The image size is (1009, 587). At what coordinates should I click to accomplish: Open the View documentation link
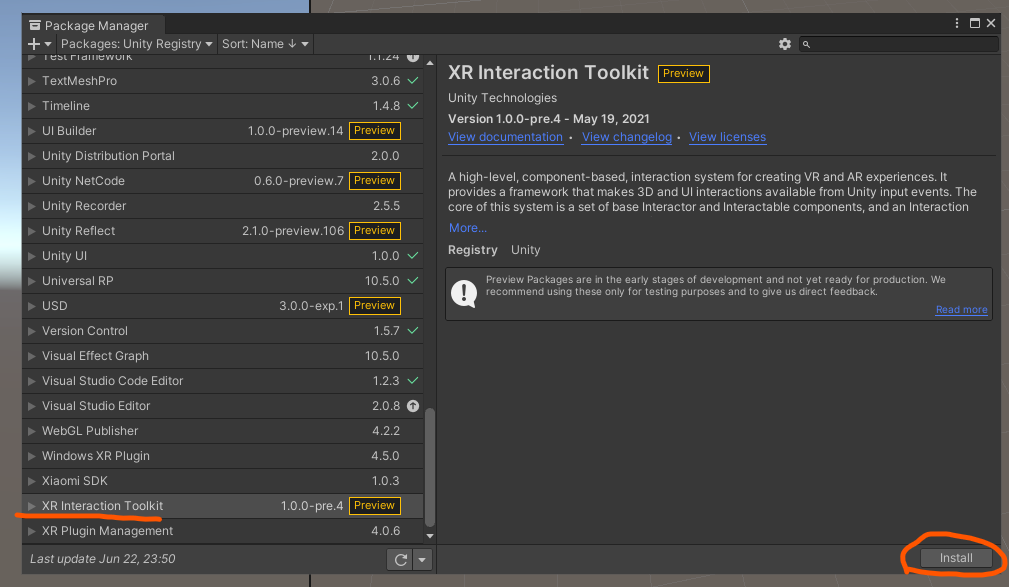(505, 137)
